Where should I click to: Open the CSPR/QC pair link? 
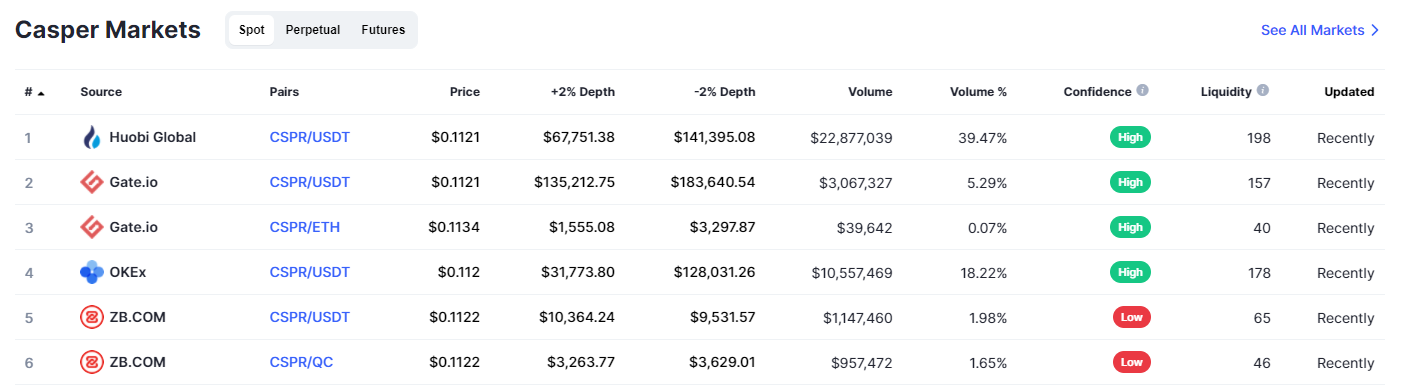click(x=301, y=362)
